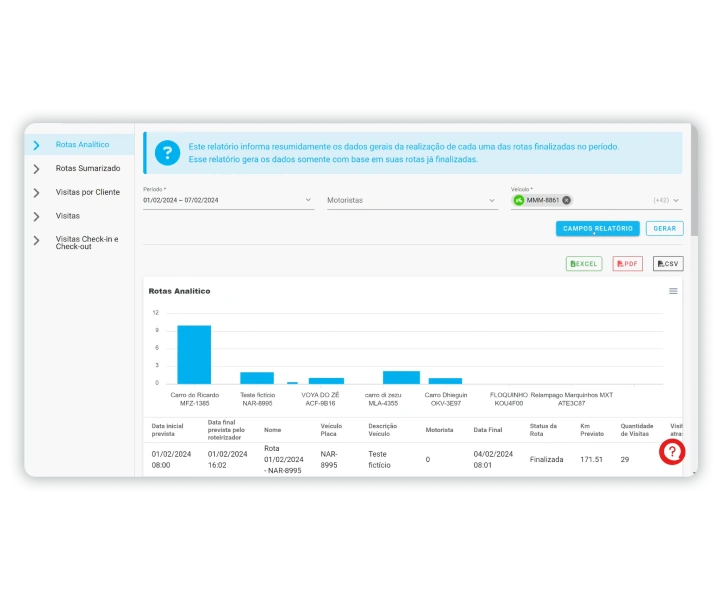This screenshot has height=600, width=722.
Task: Select the Rota 01/02/2024 - NAR-8995 name cell
Action: point(284,460)
